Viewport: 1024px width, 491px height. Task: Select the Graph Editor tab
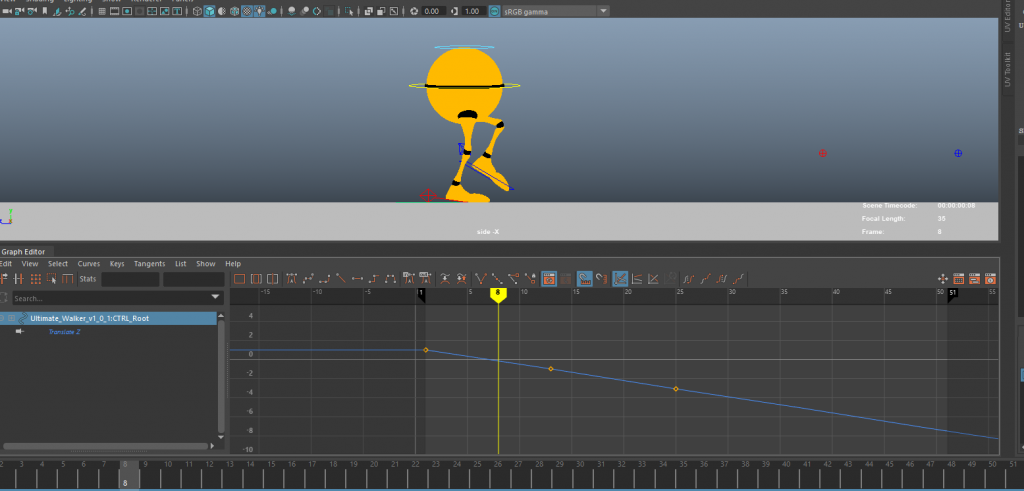click(x=26, y=251)
